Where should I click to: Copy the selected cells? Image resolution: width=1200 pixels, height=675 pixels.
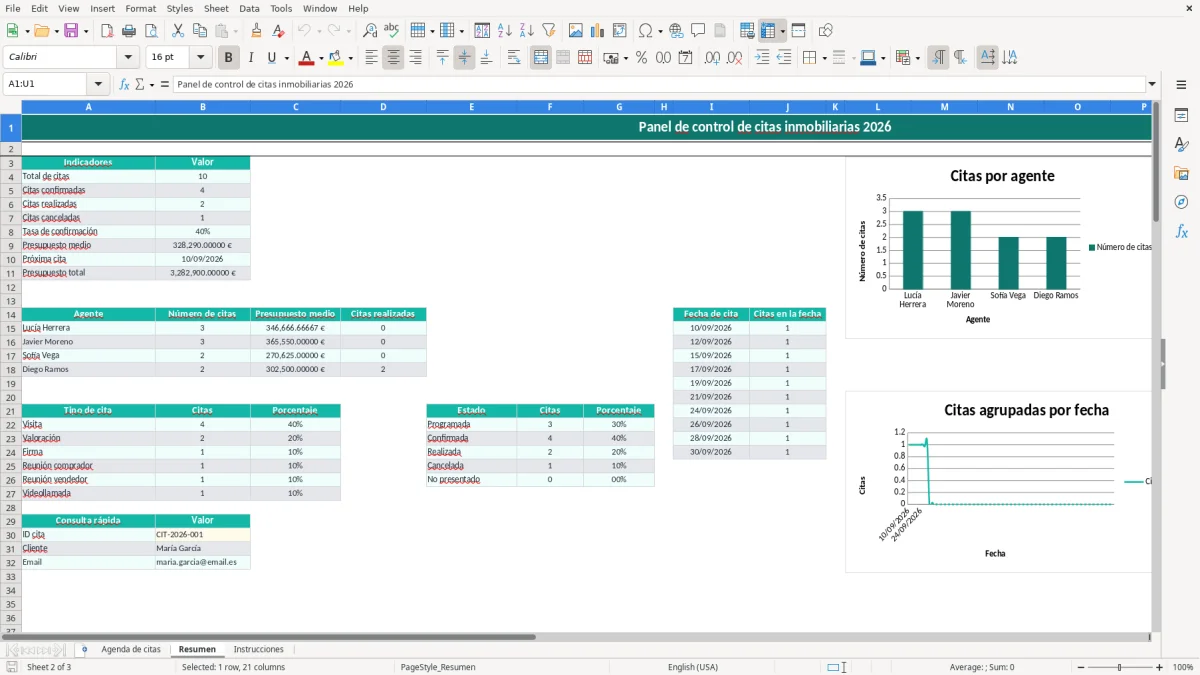(200, 31)
